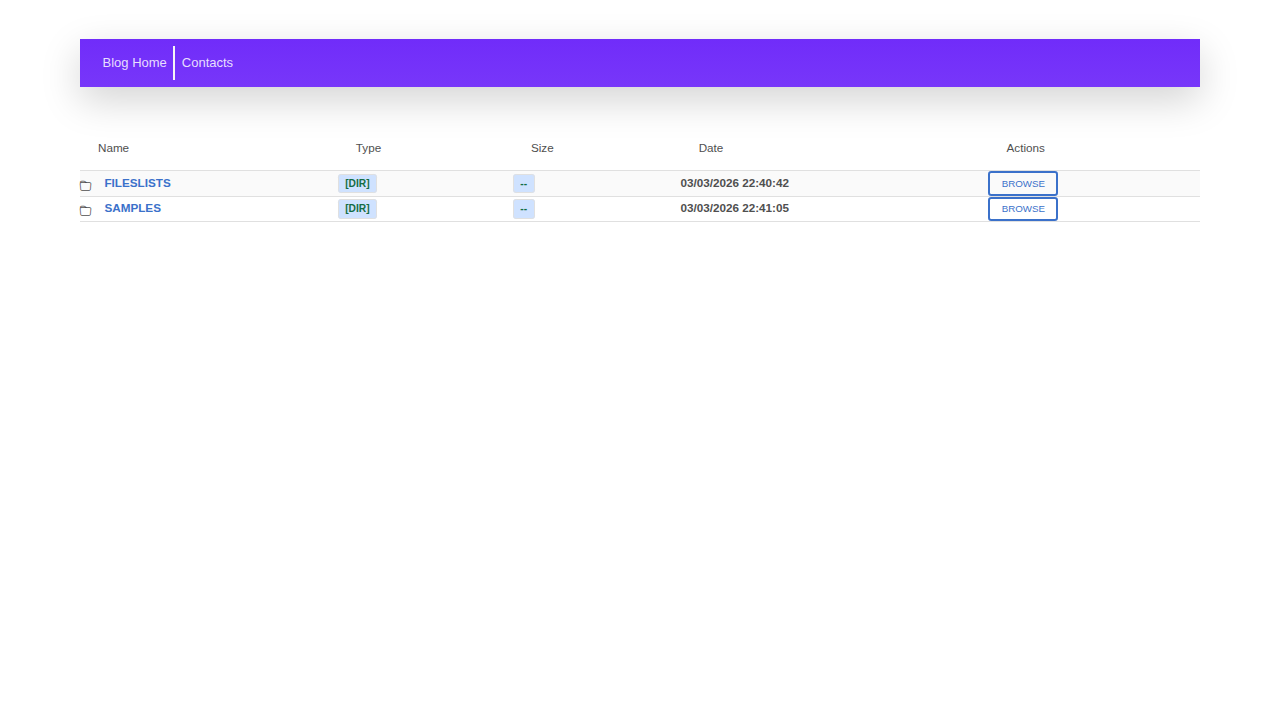The image size is (1280, 720).
Task: Click the size badge in FILESLISTS row
Action: click(x=523, y=184)
